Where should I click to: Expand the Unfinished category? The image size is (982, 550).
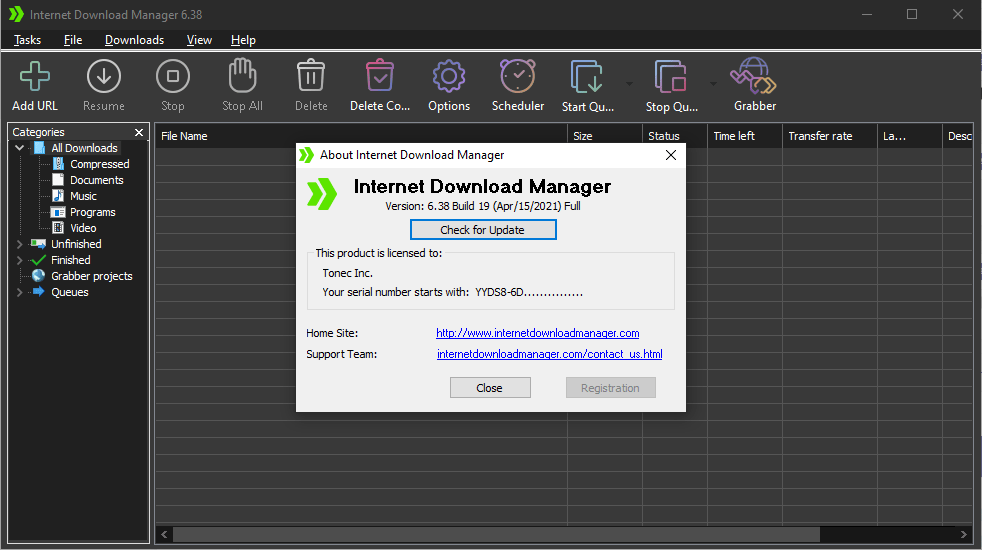pos(19,244)
